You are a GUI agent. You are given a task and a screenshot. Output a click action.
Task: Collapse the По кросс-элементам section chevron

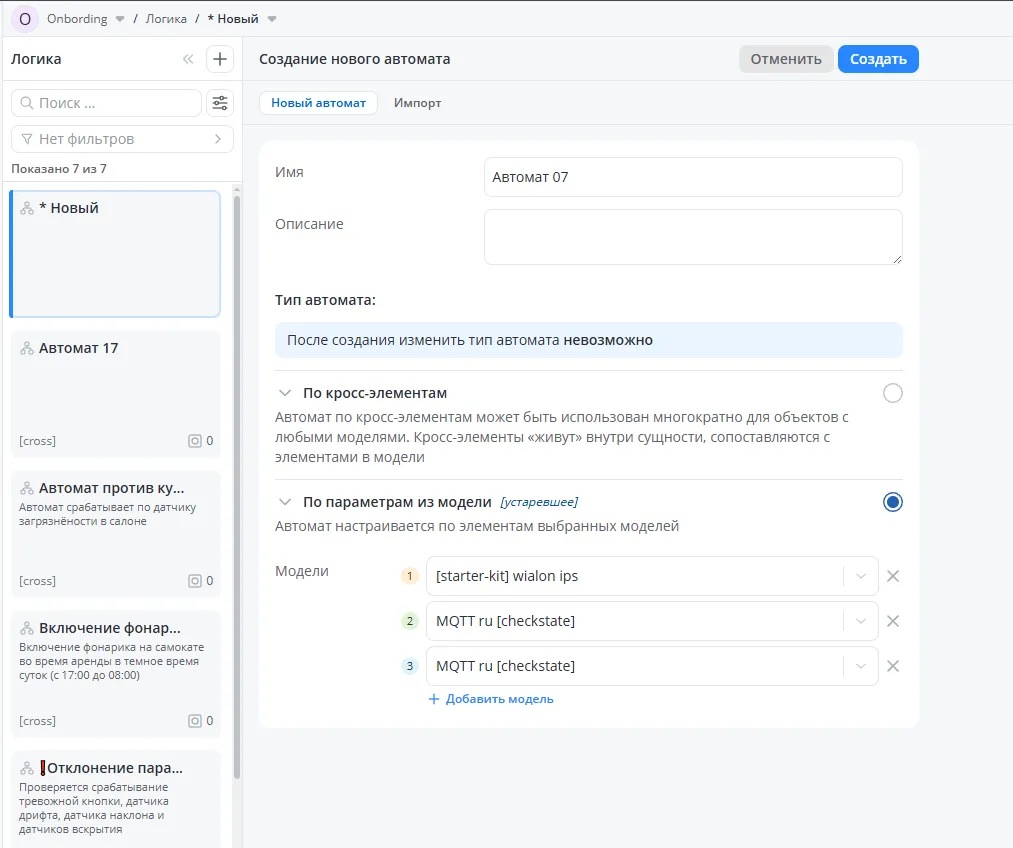285,394
